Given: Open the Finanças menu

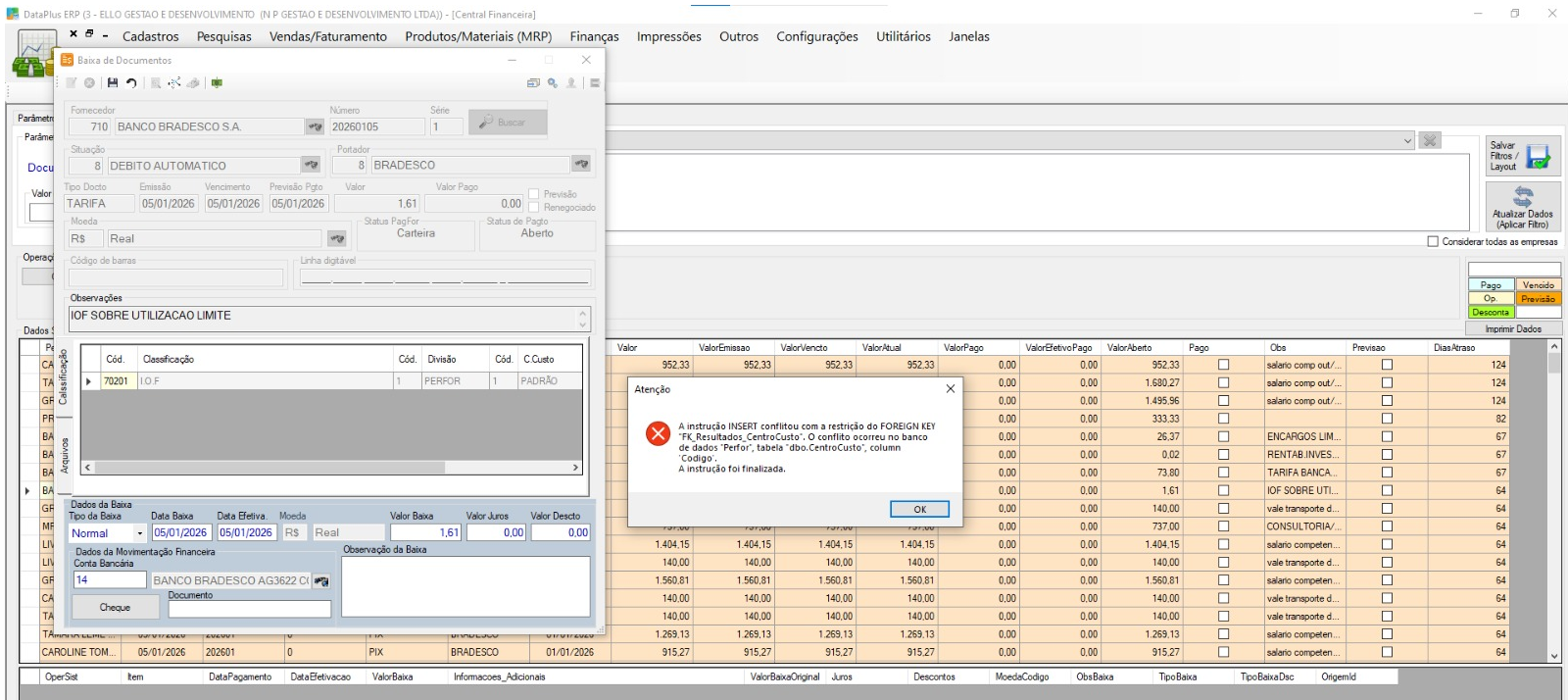Looking at the screenshot, I should click(594, 36).
